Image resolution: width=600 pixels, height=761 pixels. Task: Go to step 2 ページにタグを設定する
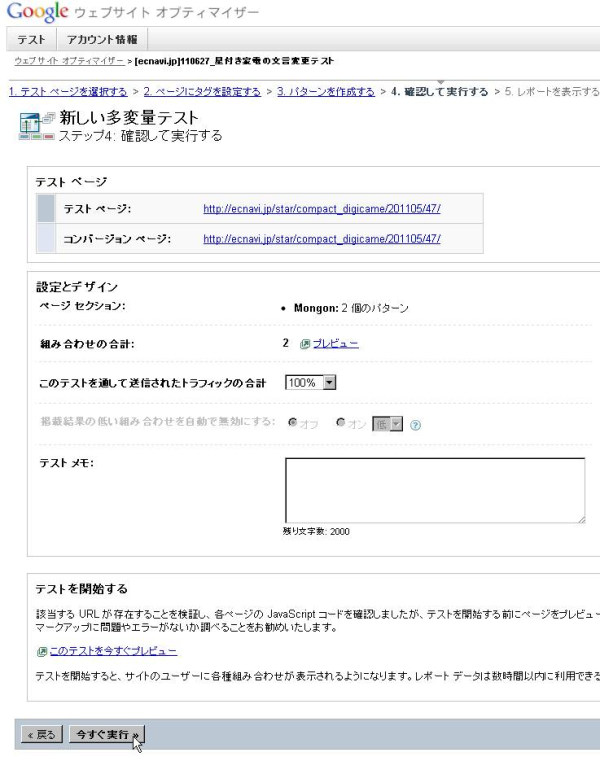click(x=202, y=91)
